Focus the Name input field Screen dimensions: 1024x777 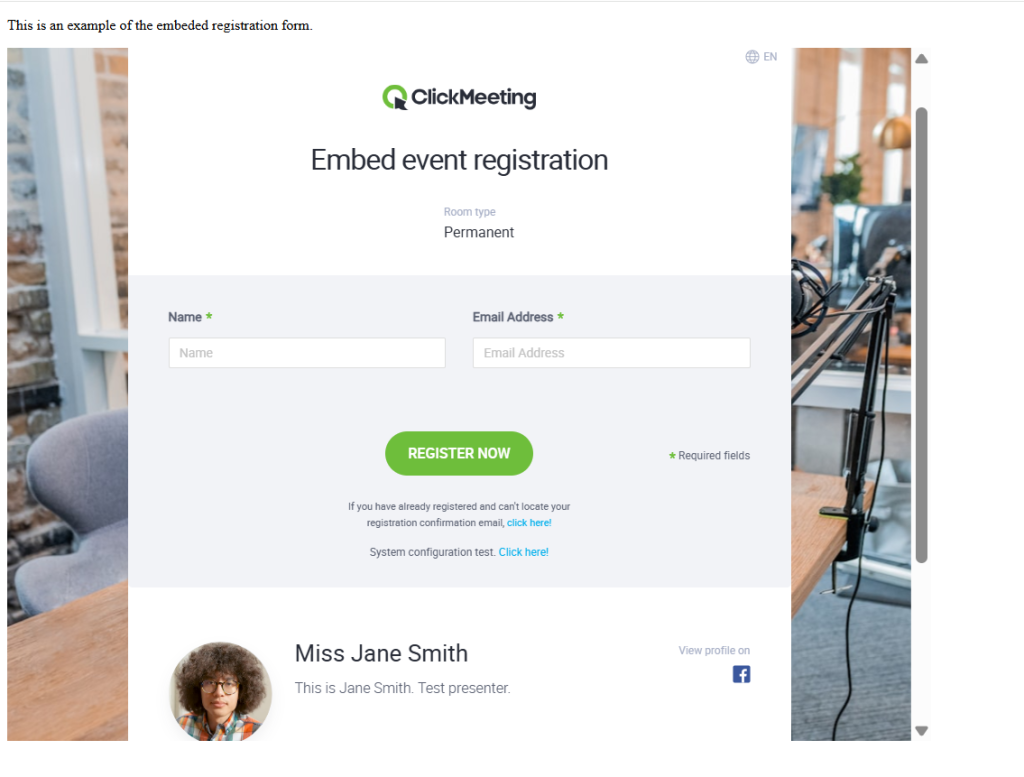click(x=307, y=353)
